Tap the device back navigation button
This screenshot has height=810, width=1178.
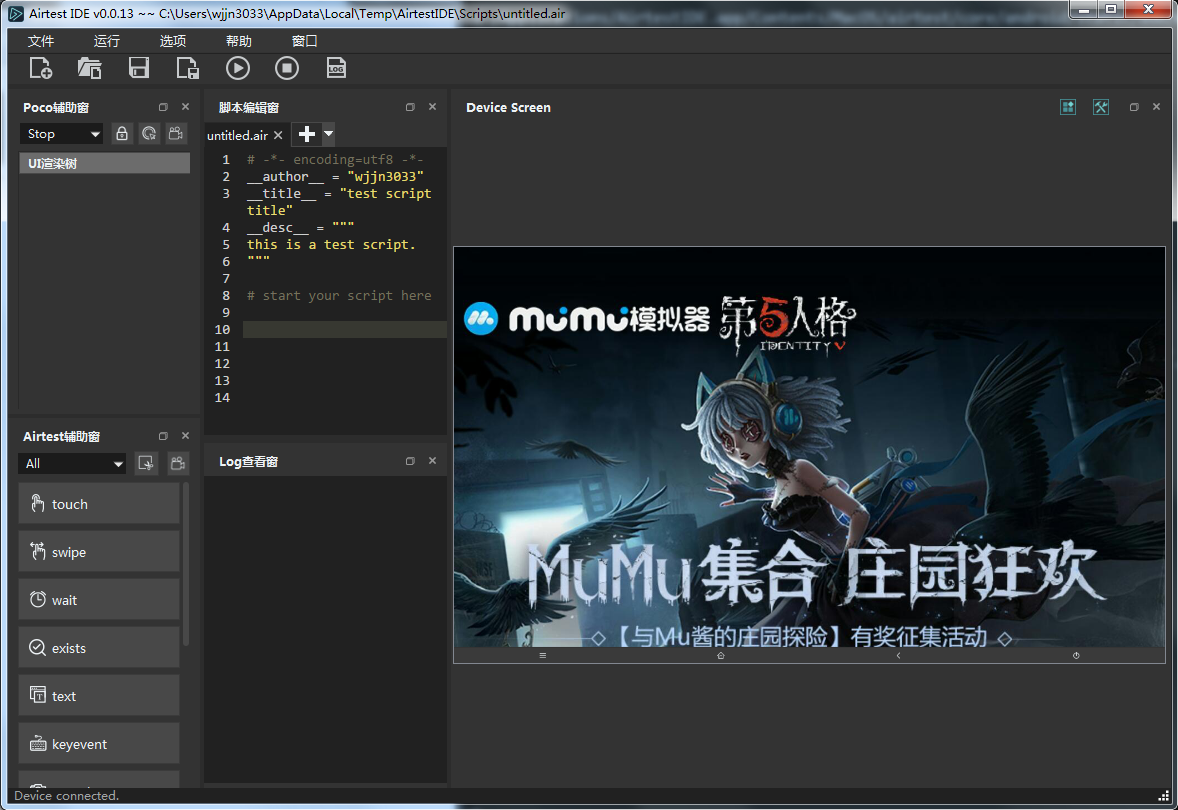click(899, 655)
